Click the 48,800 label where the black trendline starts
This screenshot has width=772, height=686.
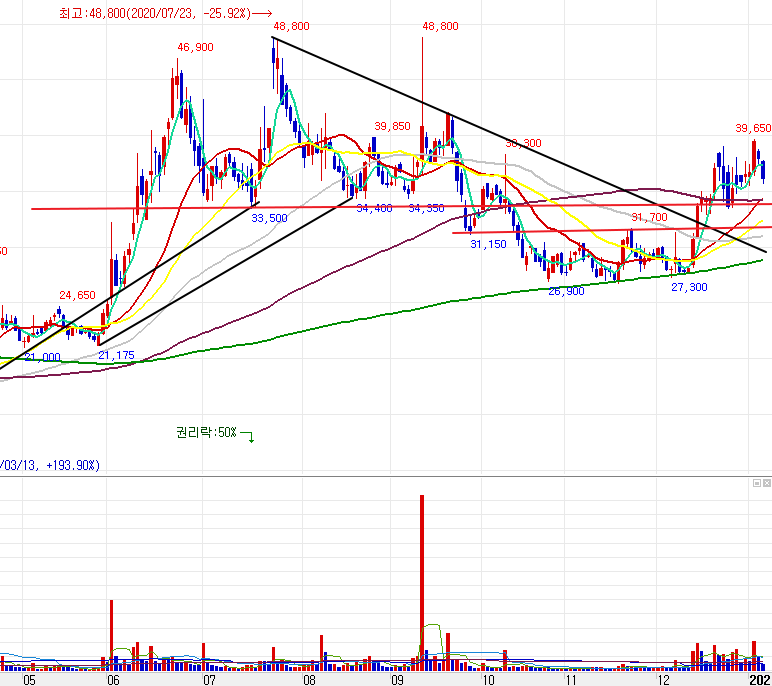[x=291, y=26]
